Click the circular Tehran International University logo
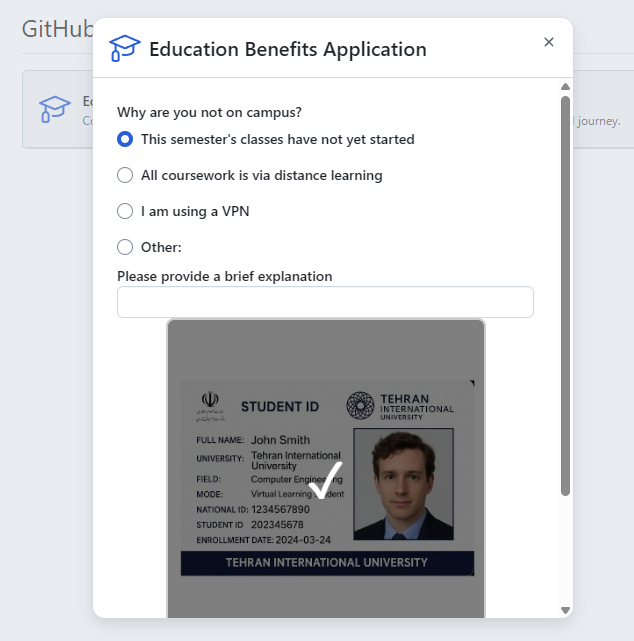634x641 pixels. (360, 406)
